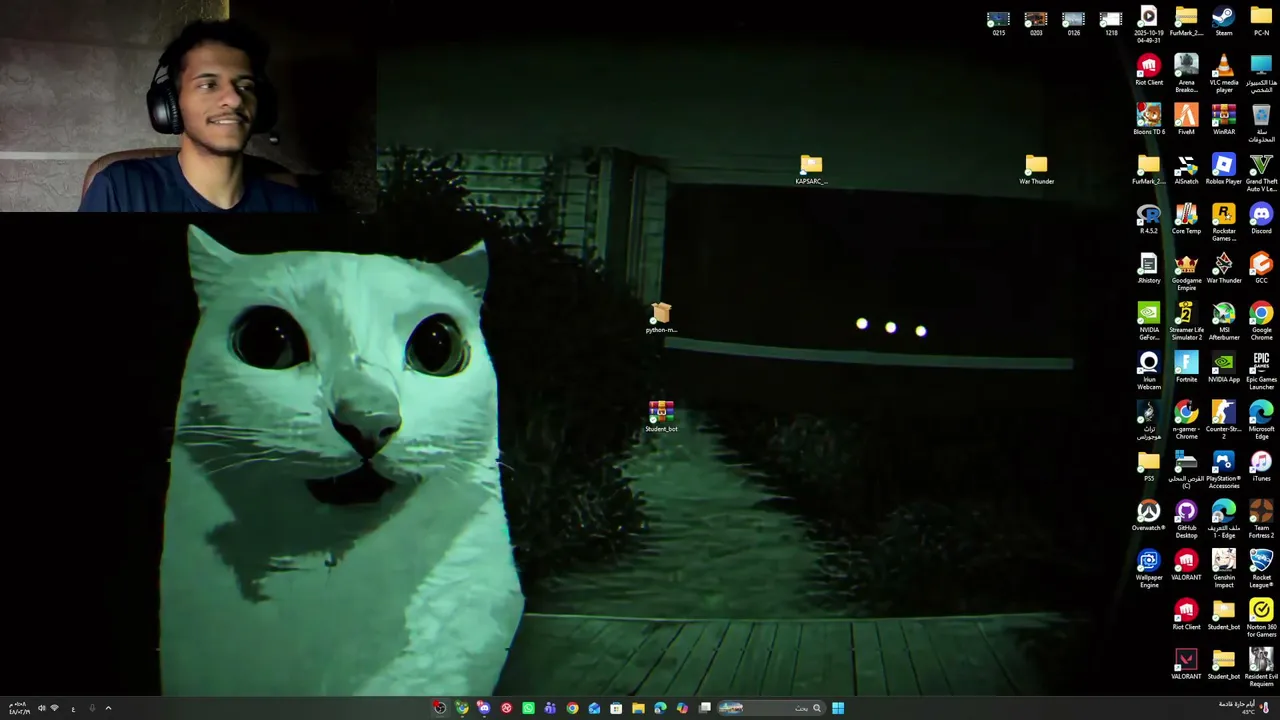Select the PS5 folder on the desktop

1149,467
